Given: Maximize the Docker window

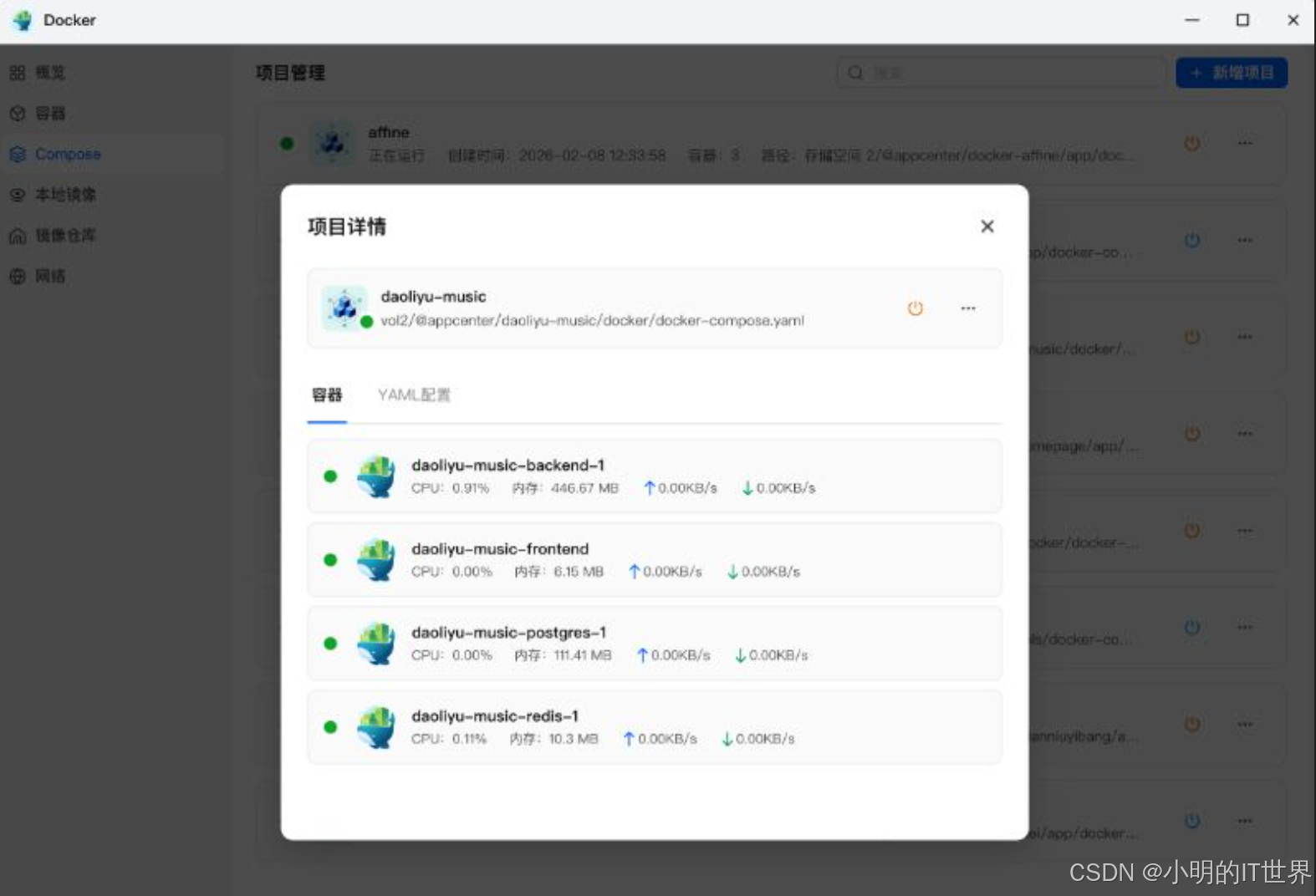Looking at the screenshot, I should (x=1243, y=20).
